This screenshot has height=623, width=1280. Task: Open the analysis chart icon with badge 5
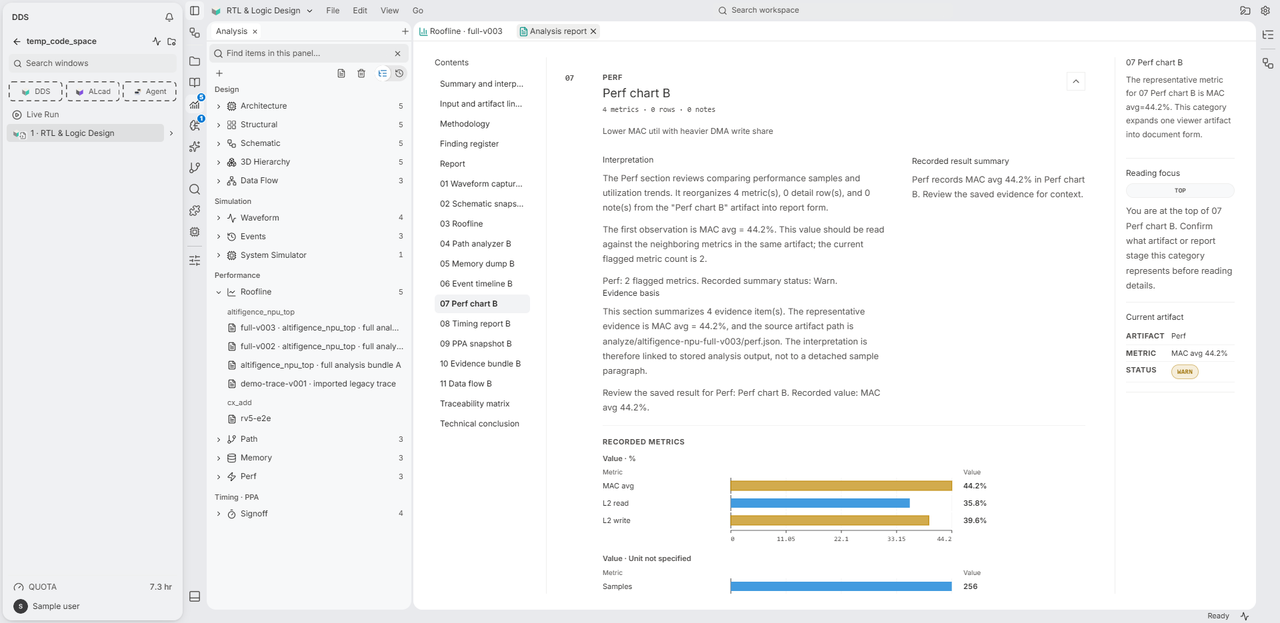coord(194,104)
